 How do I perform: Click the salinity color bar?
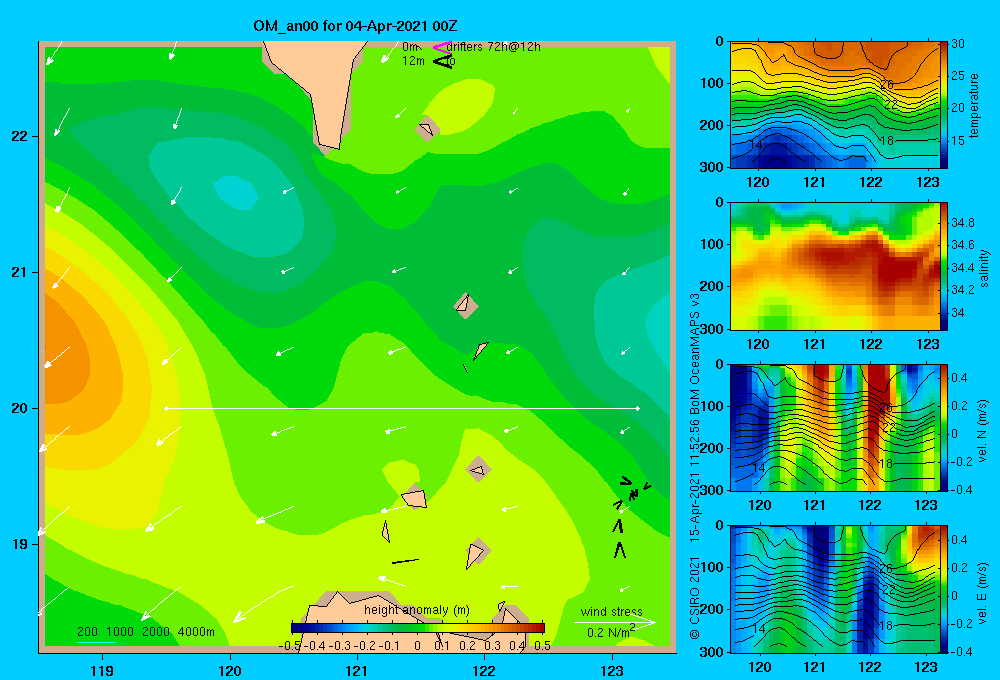944,266
